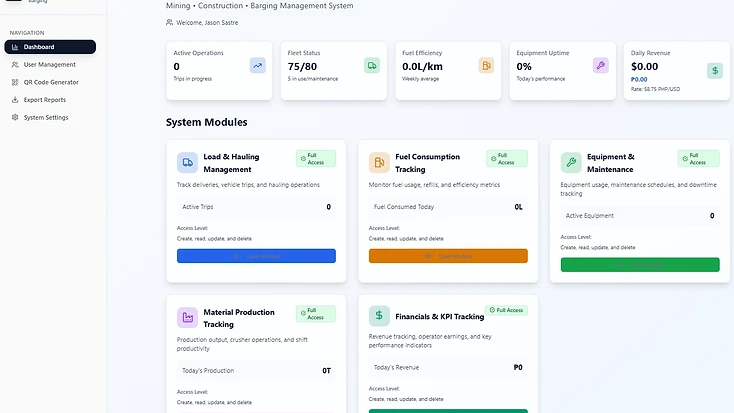Click the $0.00 Daily Revenue value
The height and width of the screenshot is (413, 734).
point(645,66)
